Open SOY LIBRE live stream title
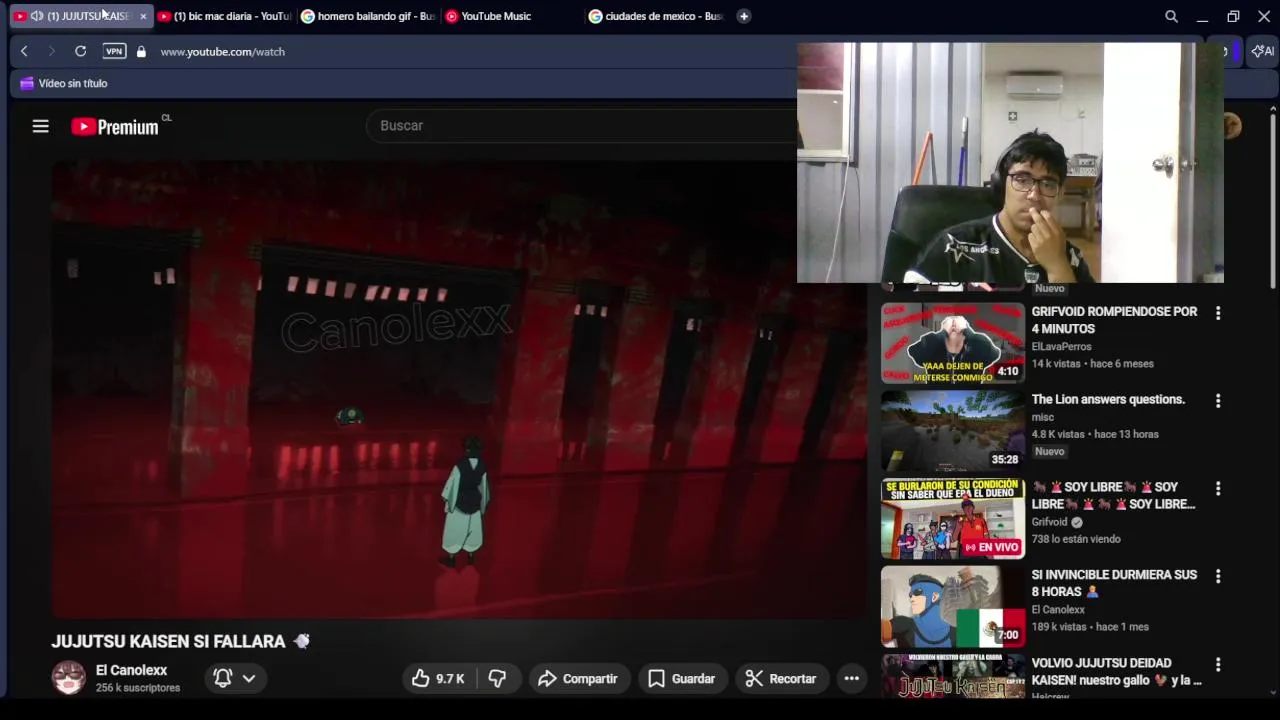Viewport: 1280px width, 720px height. pyautogui.click(x=1113, y=496)
